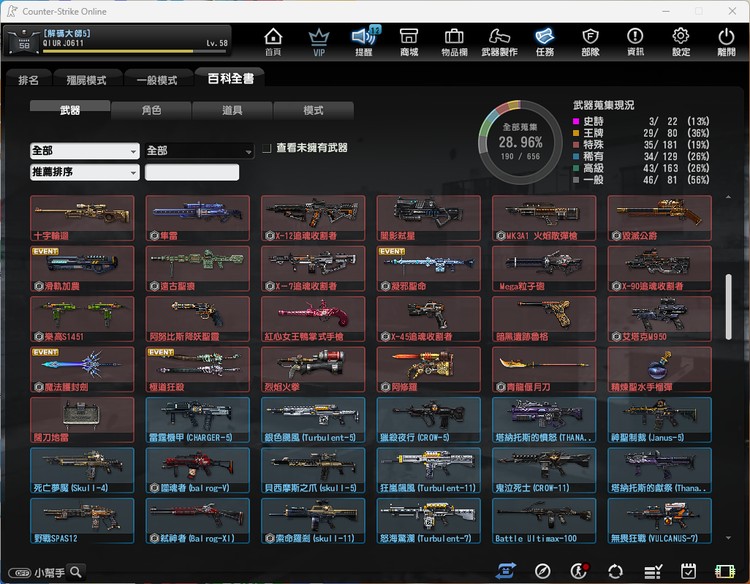The image size is (750, 584).
Task: Open the 隼雷 weapon card
Action: [198, 218]
